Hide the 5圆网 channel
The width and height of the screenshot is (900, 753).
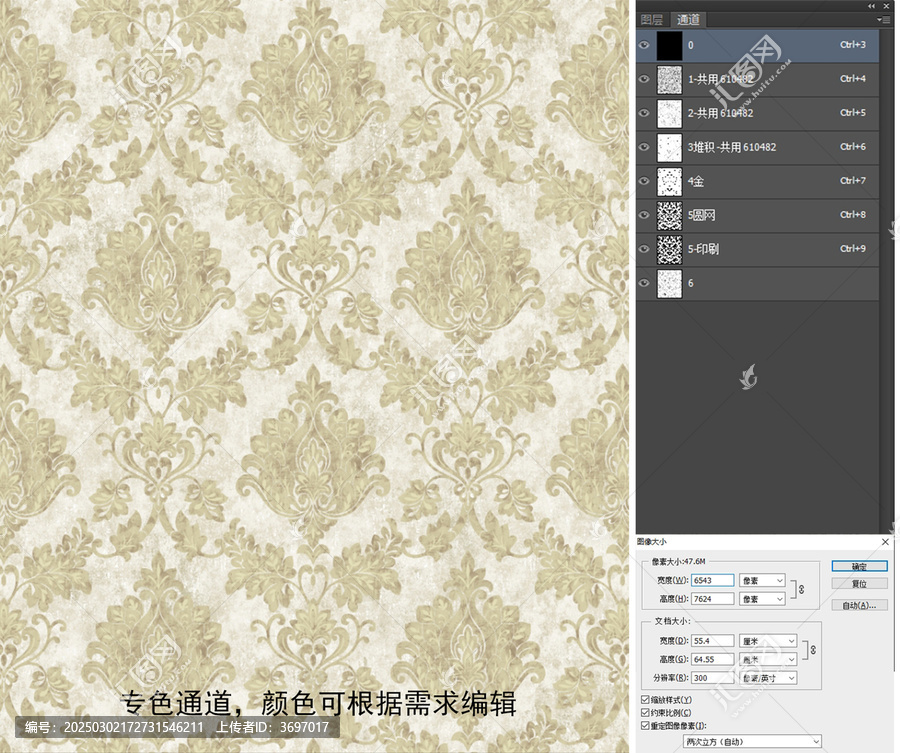tap(644, 215)
